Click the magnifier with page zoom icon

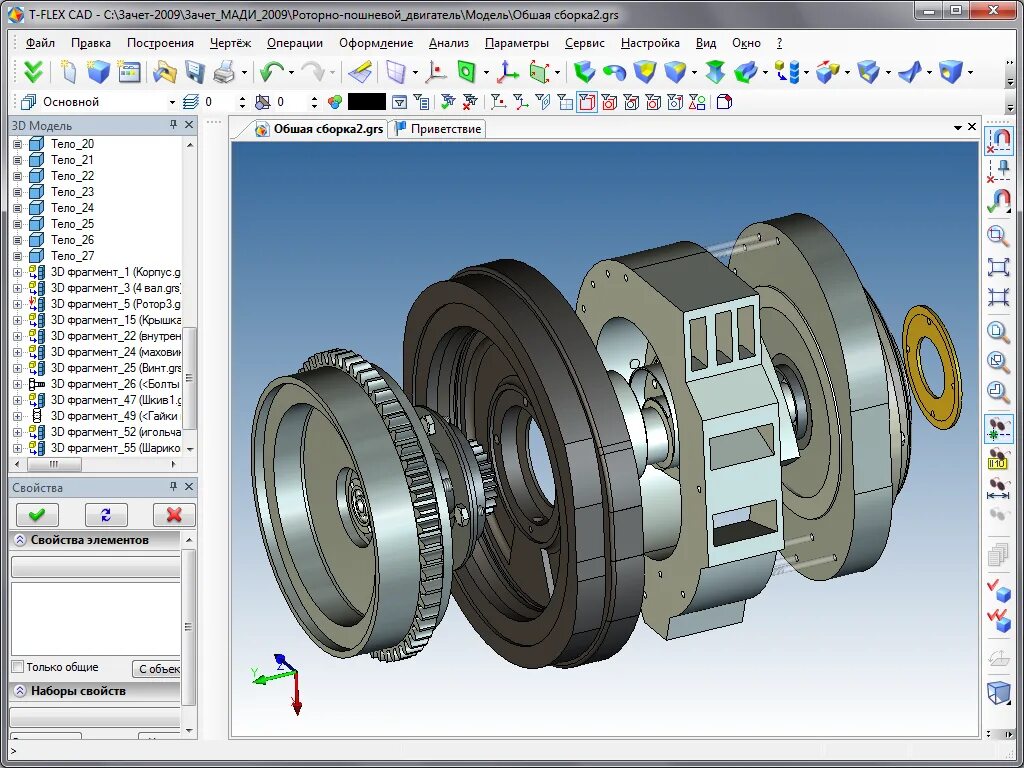[x=998, y=331]
